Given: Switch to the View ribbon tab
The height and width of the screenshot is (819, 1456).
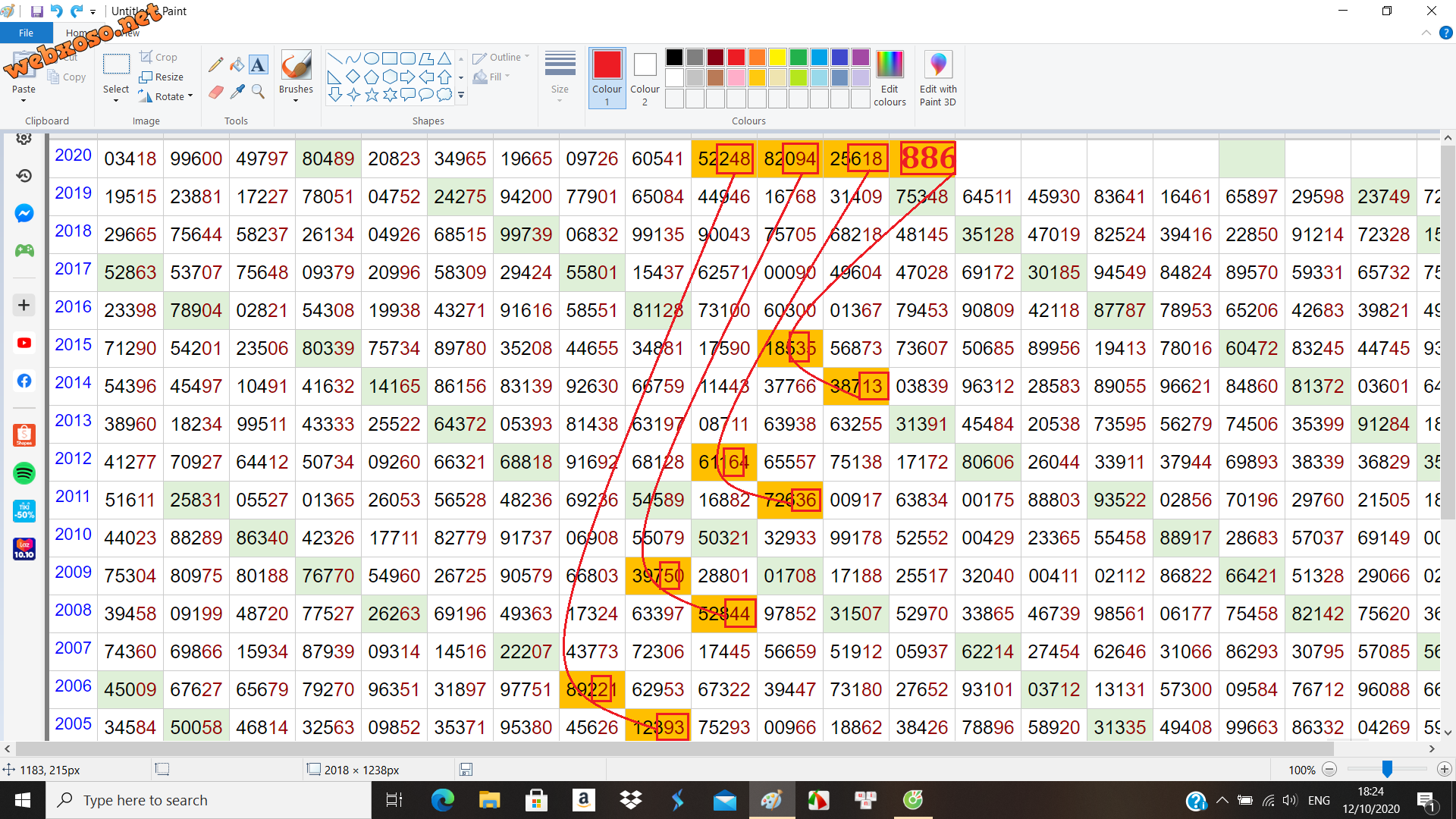Looking at the screenshot, I should 130,33.
